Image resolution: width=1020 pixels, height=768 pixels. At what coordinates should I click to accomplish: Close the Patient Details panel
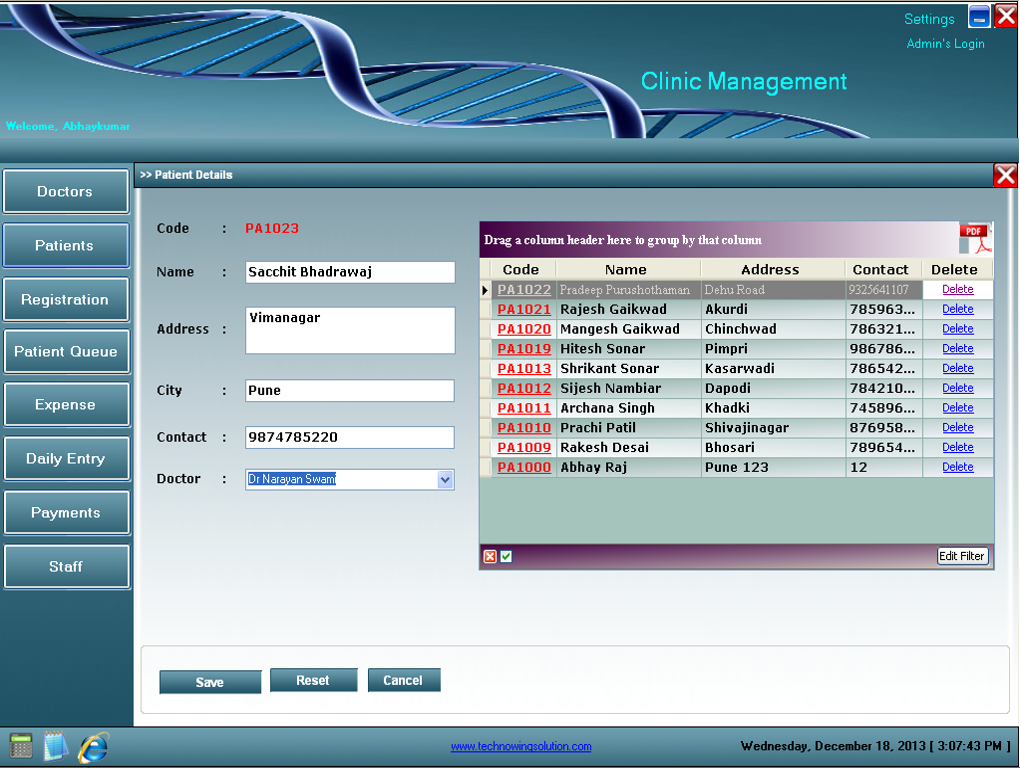click(x=1005, y=176)
